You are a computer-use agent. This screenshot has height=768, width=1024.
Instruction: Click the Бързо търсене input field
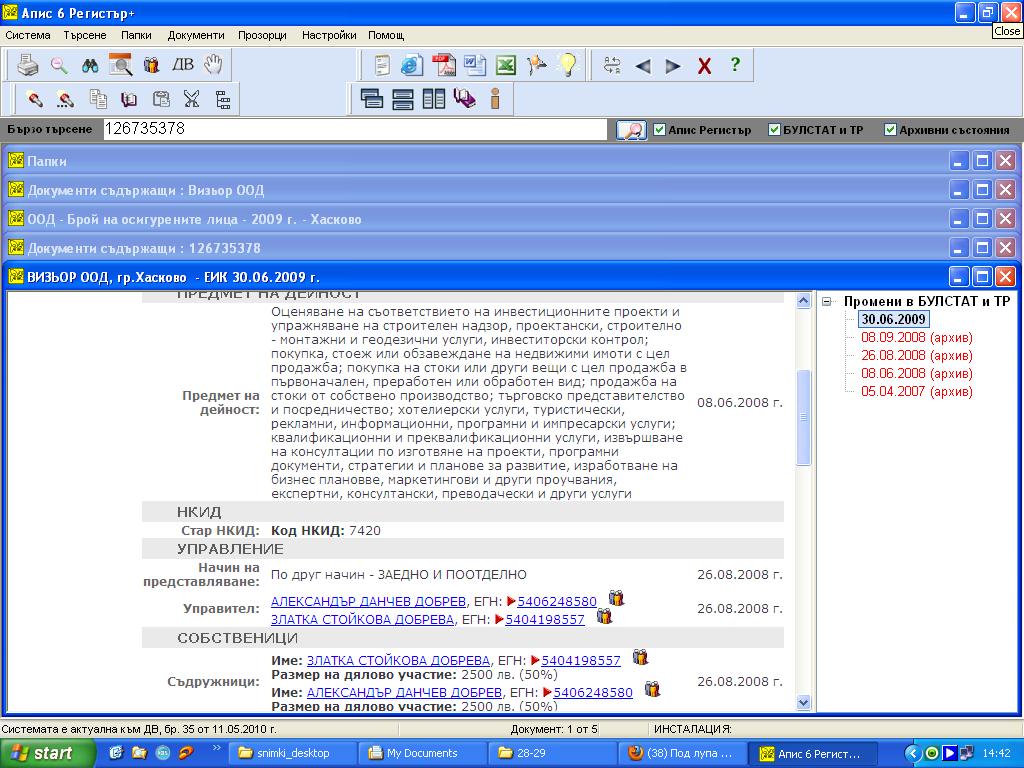pos(355,129)
